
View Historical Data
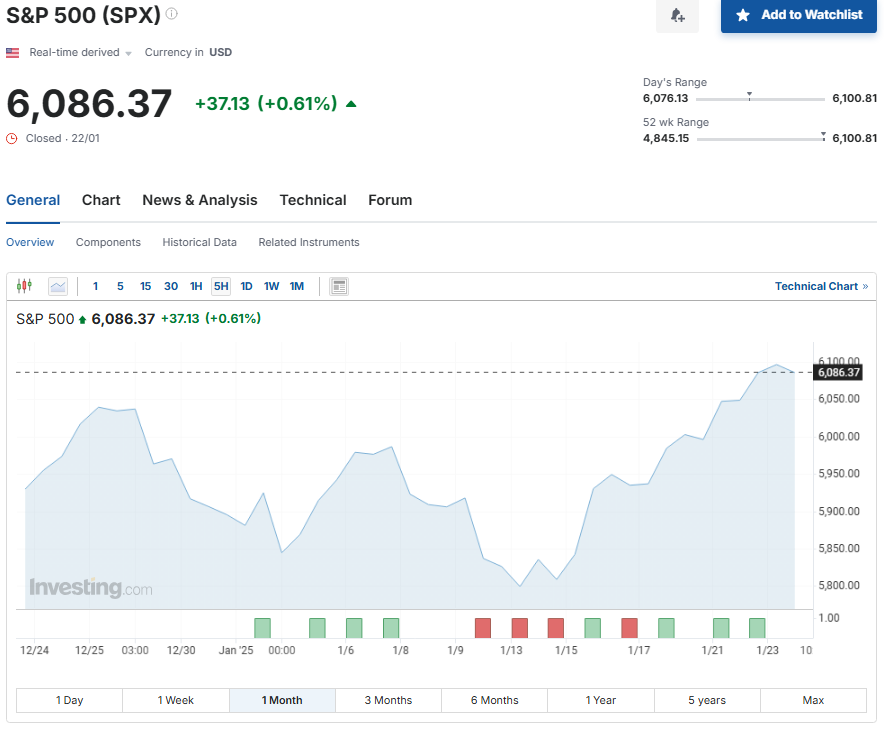click(200, 242)
